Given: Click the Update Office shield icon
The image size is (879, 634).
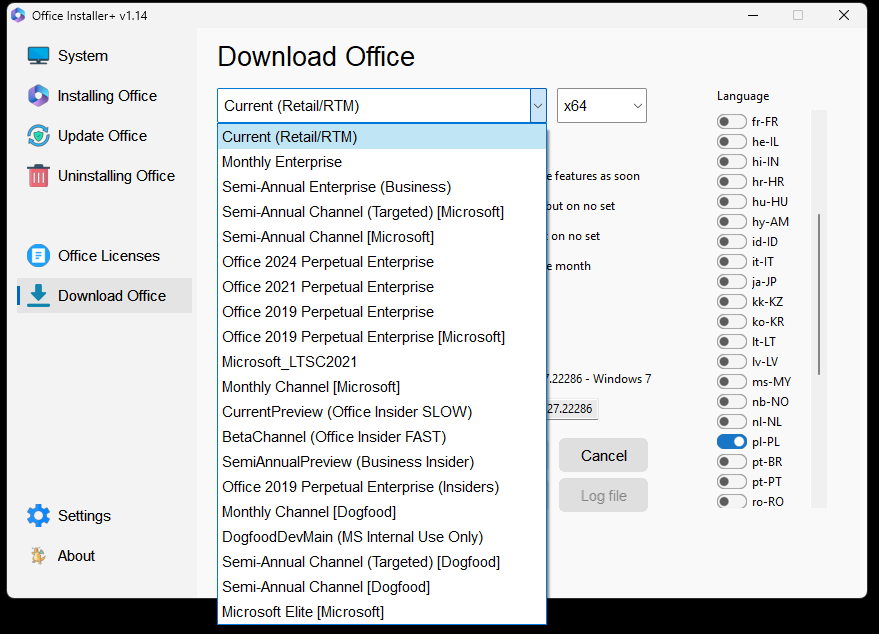Looking at the screenshot, I should [38, 136].
